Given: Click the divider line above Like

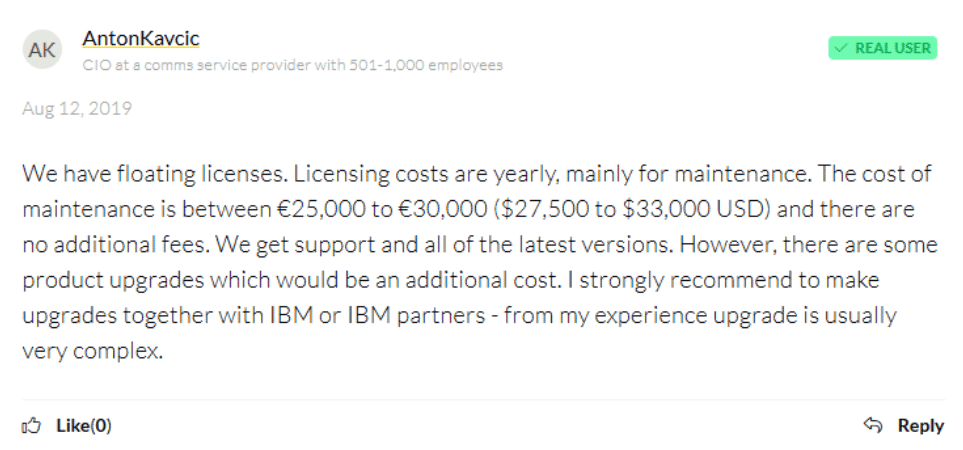Looking at the screenshot, I should pos(483,399).
